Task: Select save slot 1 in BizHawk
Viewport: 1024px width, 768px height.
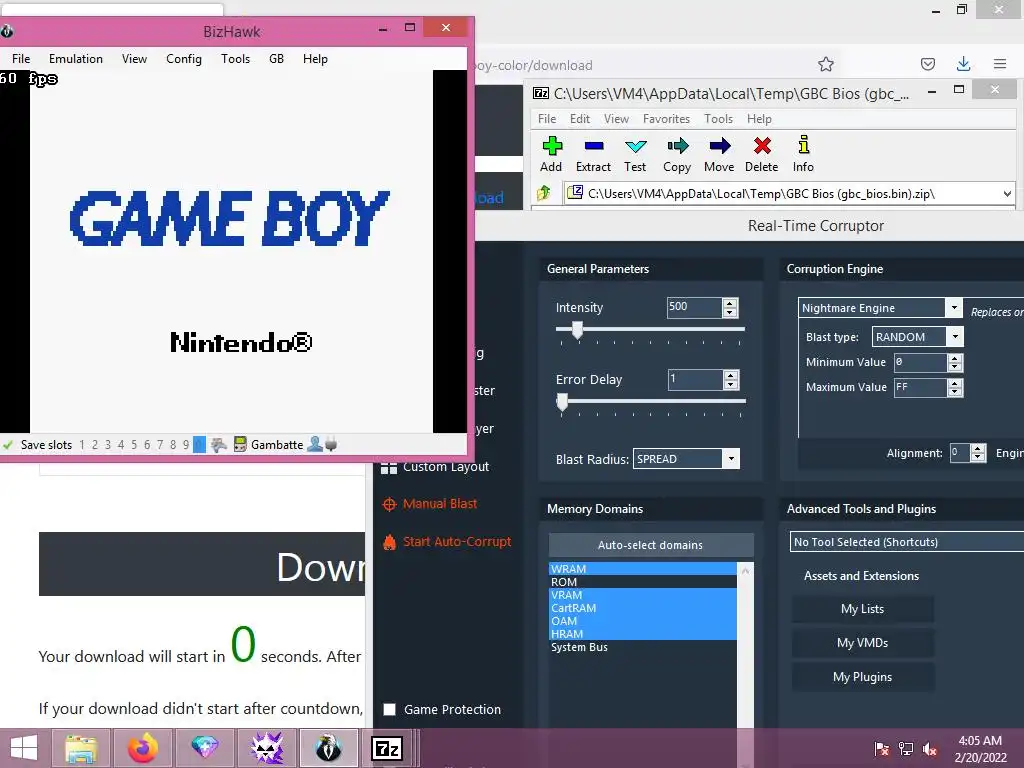Action: tap(82, 445)
